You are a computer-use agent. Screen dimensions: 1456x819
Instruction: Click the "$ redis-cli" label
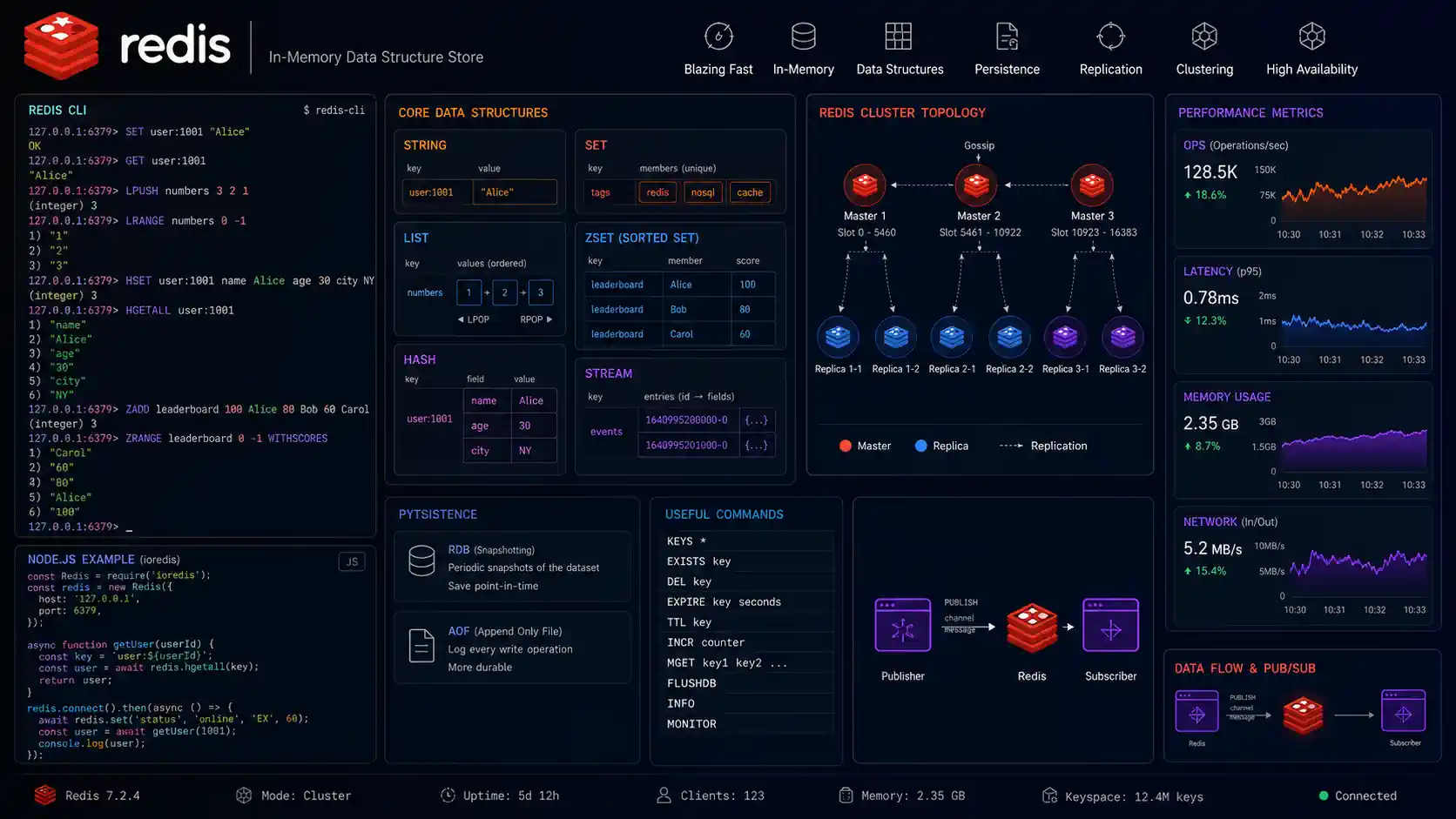(334, 111)
